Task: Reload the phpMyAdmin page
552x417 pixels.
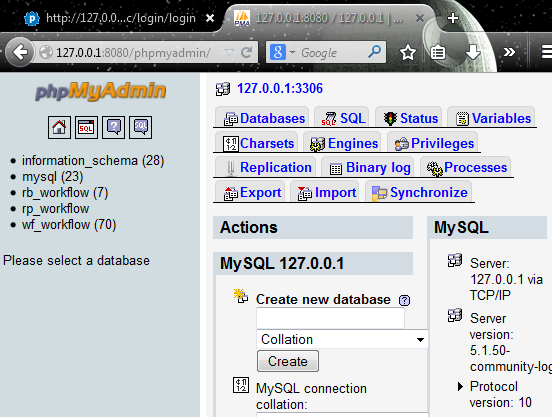Action: click(x=246, y=52)
